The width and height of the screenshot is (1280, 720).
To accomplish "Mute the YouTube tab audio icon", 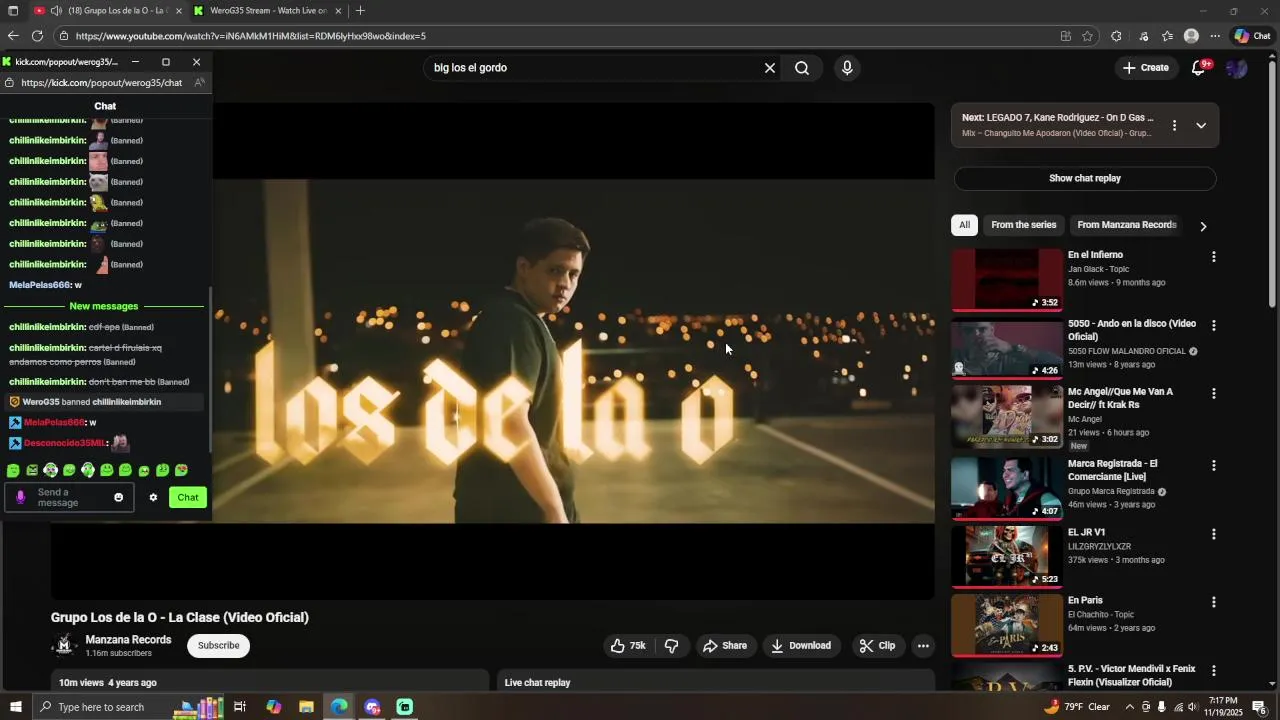I will coord(56,11).
